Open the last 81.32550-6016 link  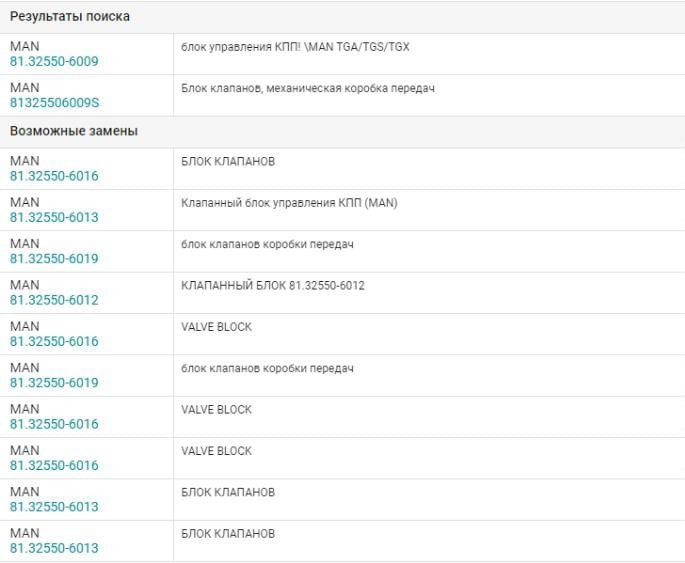54,466
